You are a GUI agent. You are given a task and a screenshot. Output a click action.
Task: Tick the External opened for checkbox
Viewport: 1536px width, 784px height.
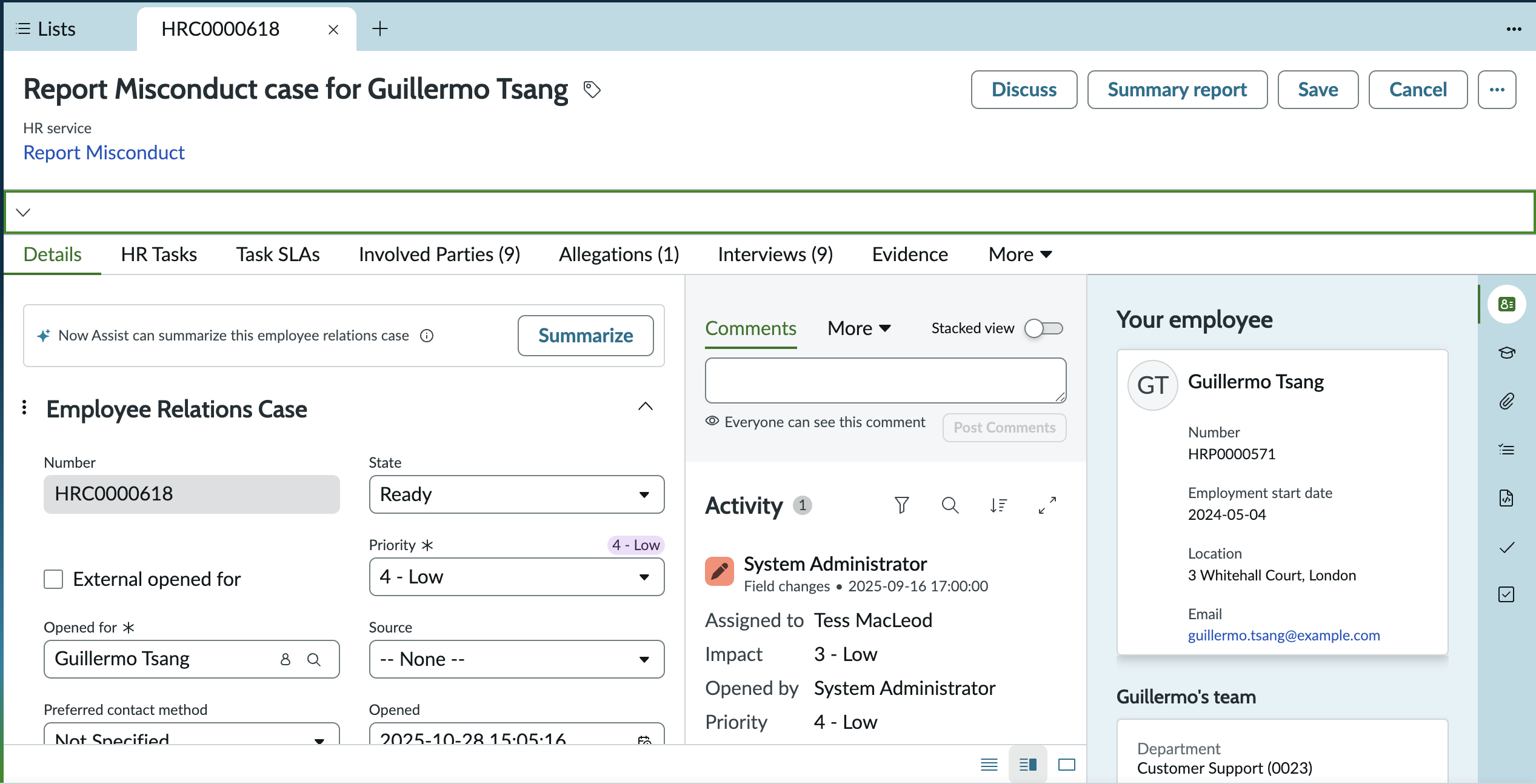tap(53, 579)
